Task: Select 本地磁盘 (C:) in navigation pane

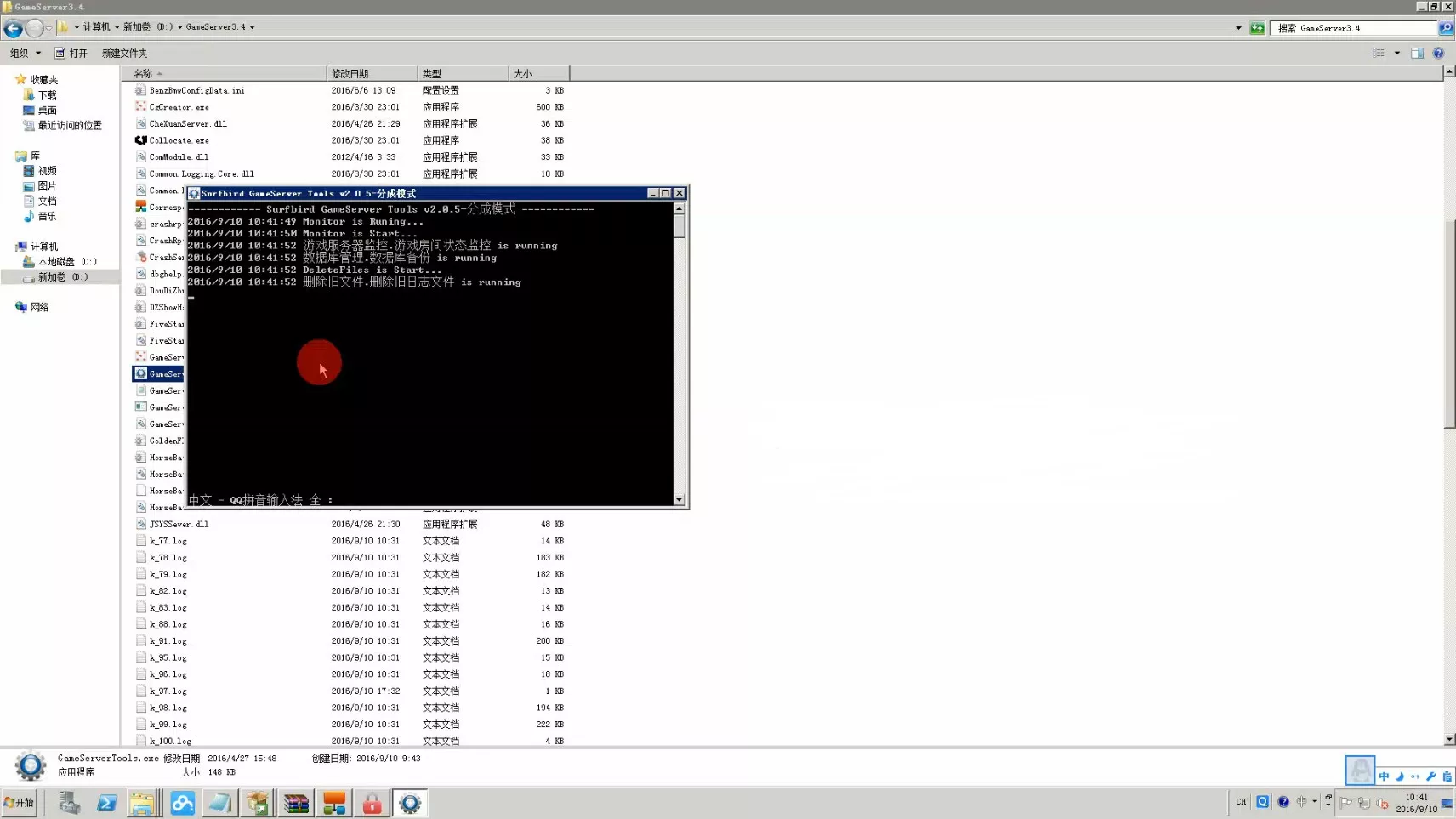Action: click(66, 261)
